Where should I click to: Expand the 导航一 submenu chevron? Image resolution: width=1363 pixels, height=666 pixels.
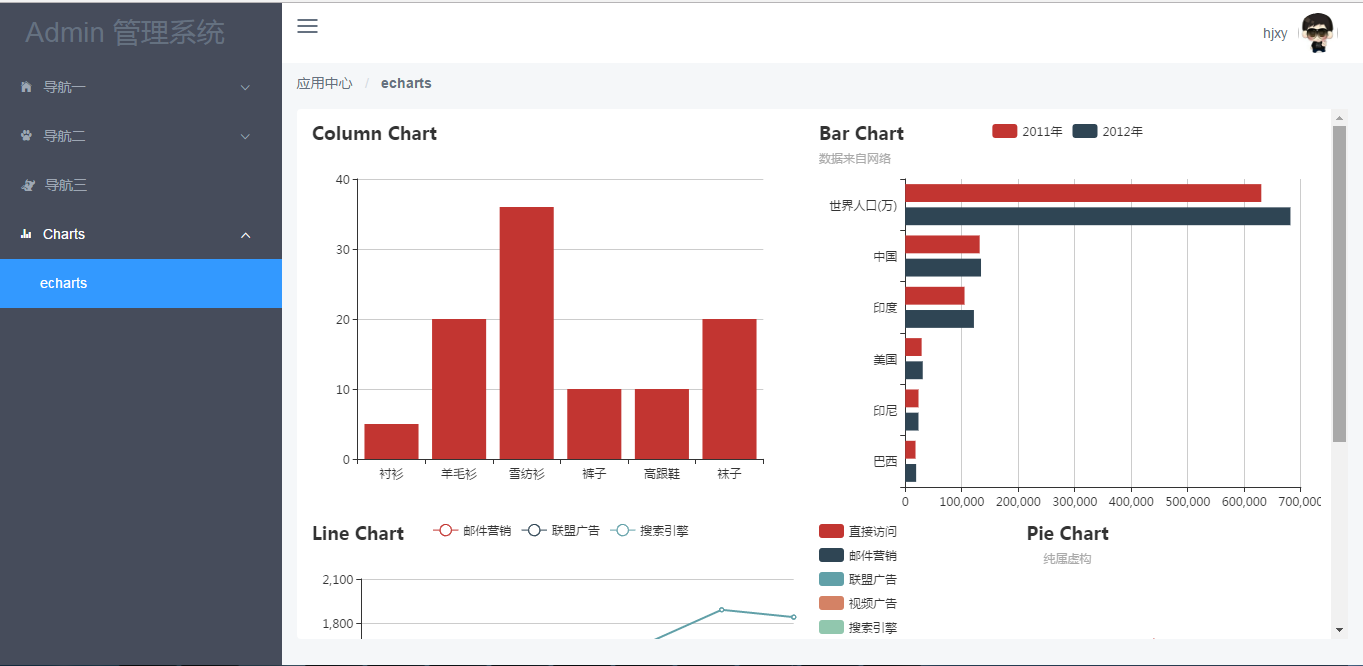pos(246,88)
